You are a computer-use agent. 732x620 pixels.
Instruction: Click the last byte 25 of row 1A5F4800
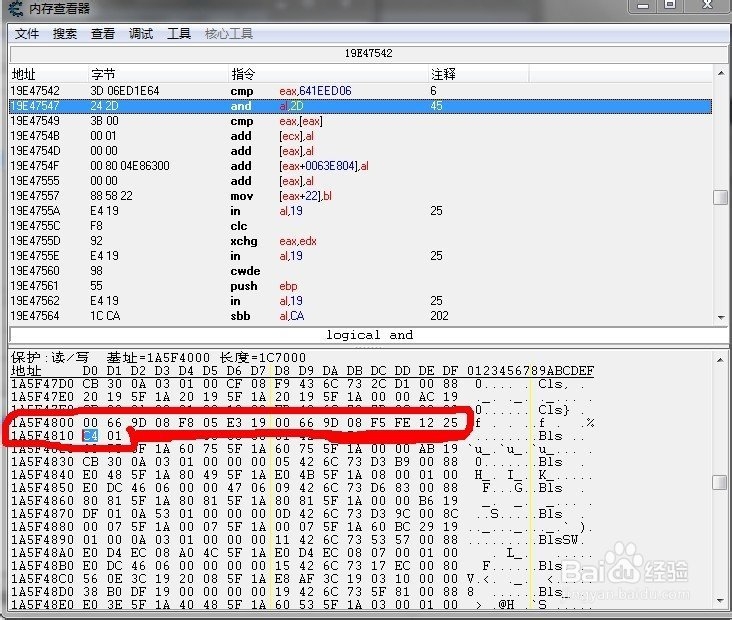(x=450, y=423)
